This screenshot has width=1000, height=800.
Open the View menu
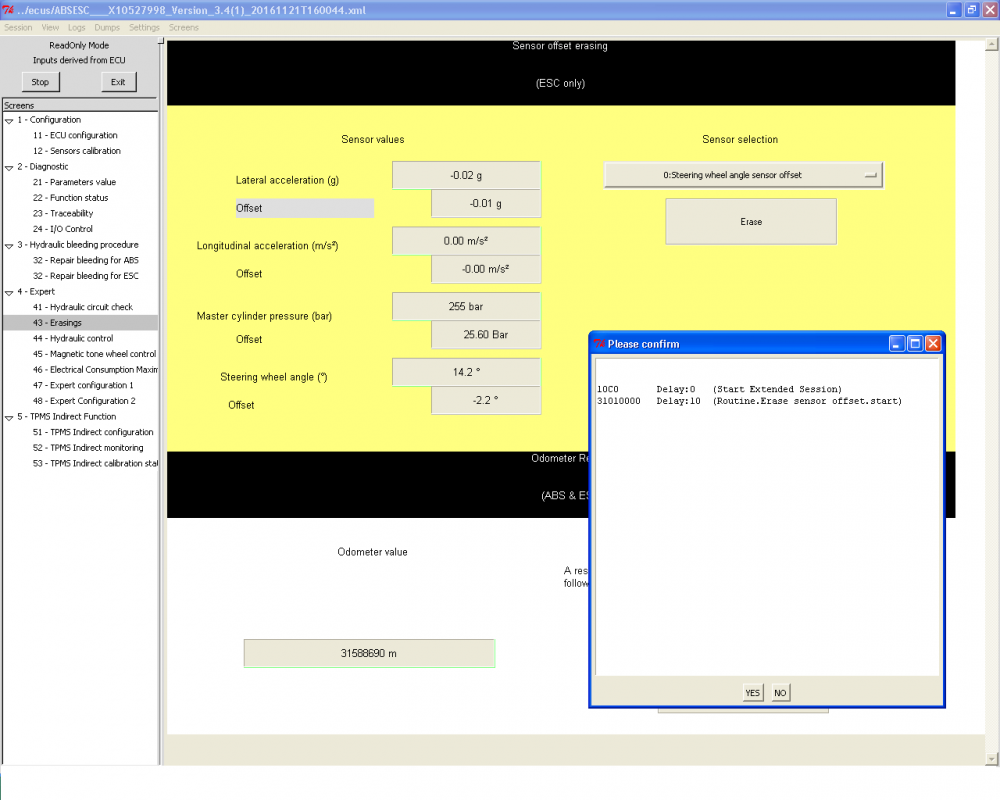coord(50,27)
